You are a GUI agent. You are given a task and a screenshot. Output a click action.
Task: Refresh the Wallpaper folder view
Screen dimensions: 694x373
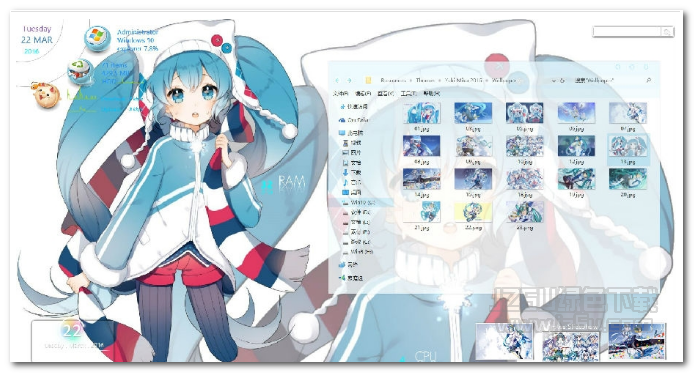click(562, 81)
